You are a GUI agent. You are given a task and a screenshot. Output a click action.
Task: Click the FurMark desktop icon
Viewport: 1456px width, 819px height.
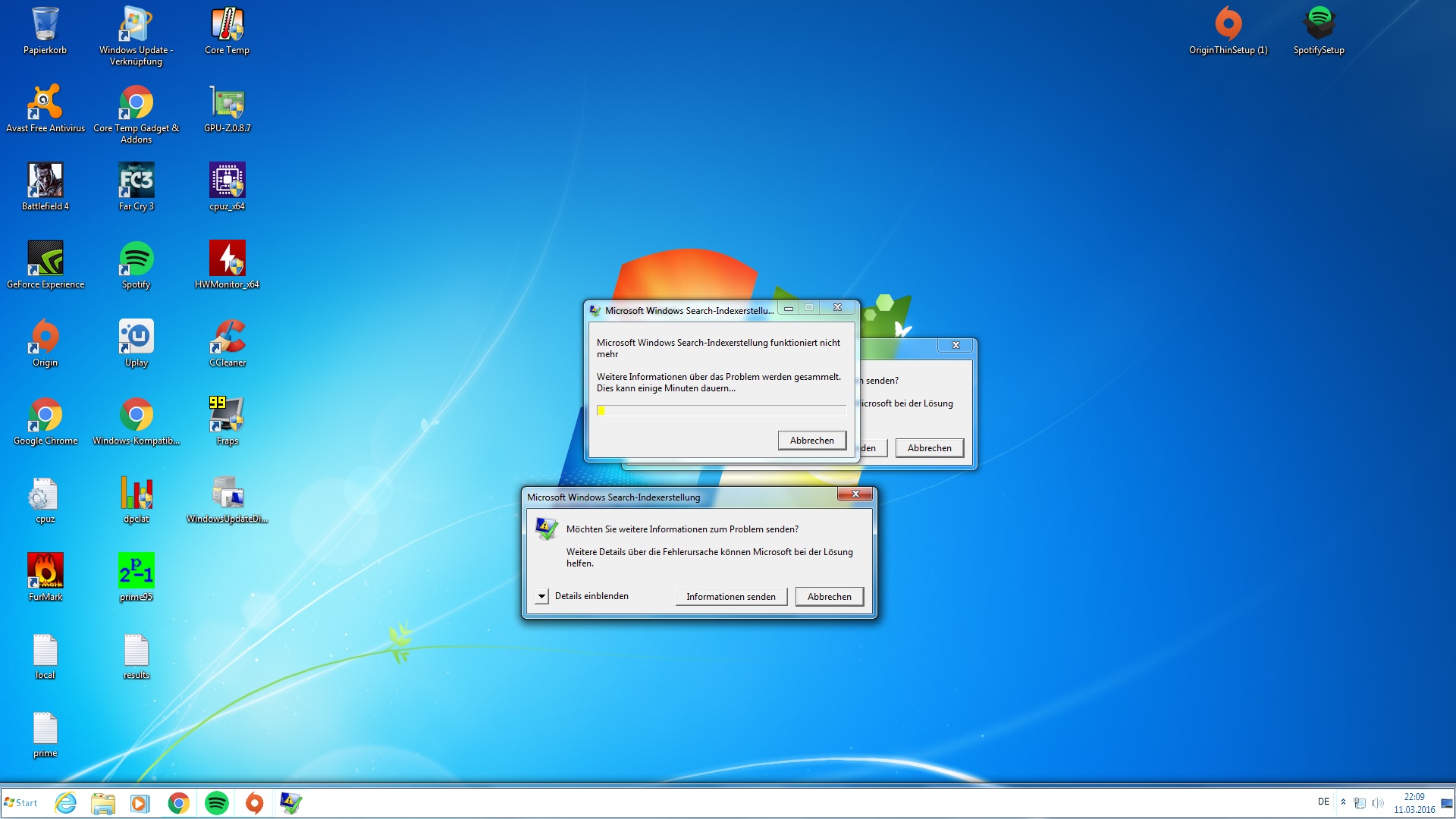tap(45, 571)
